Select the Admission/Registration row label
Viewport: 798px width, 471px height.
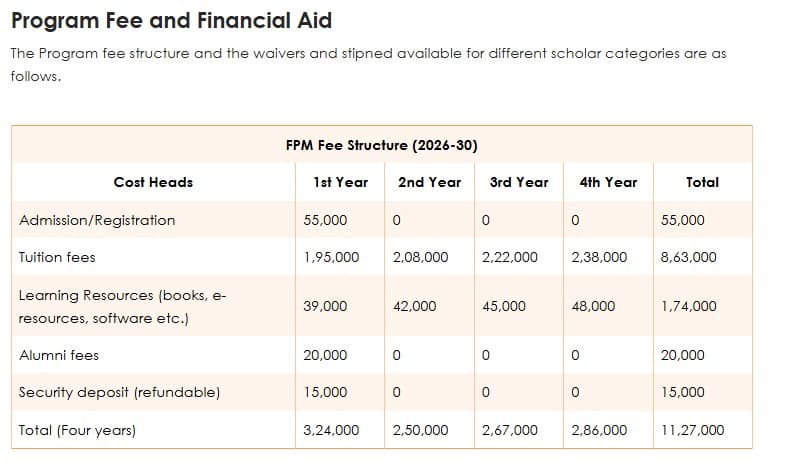(x=97, y=220)
